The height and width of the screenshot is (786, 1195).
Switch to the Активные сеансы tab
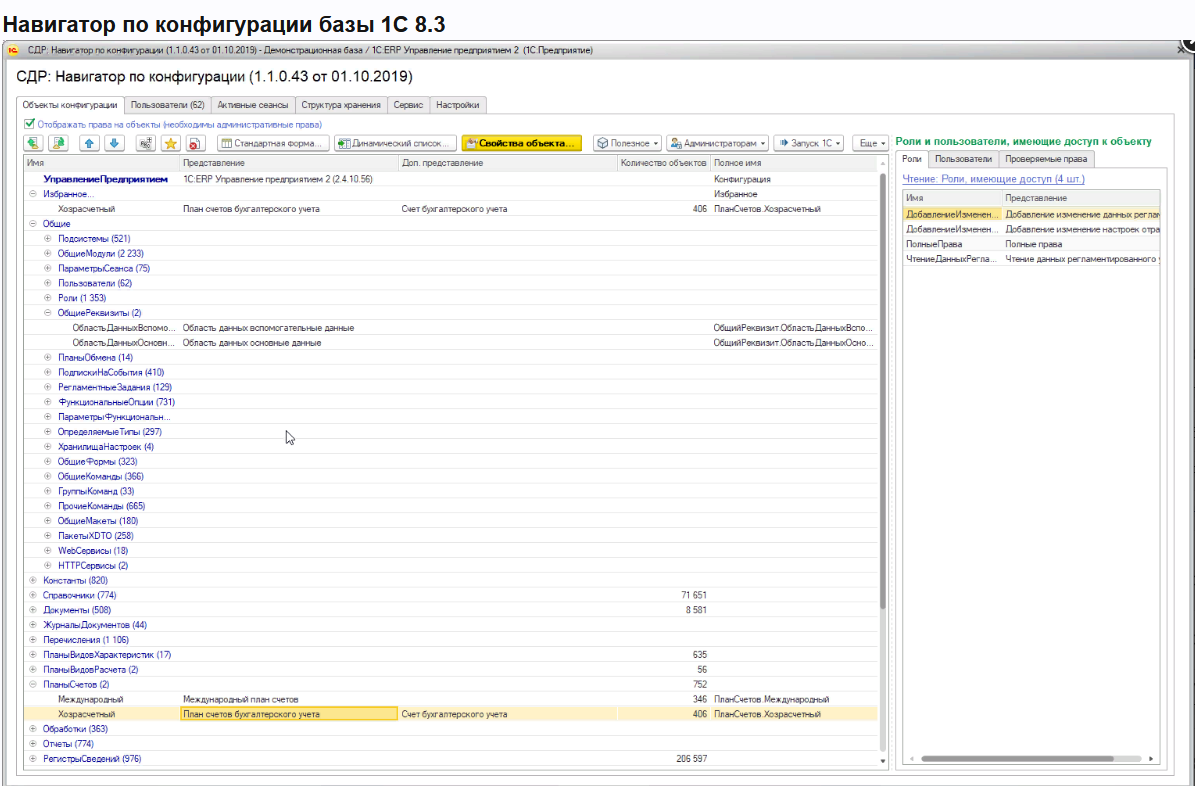252,105
